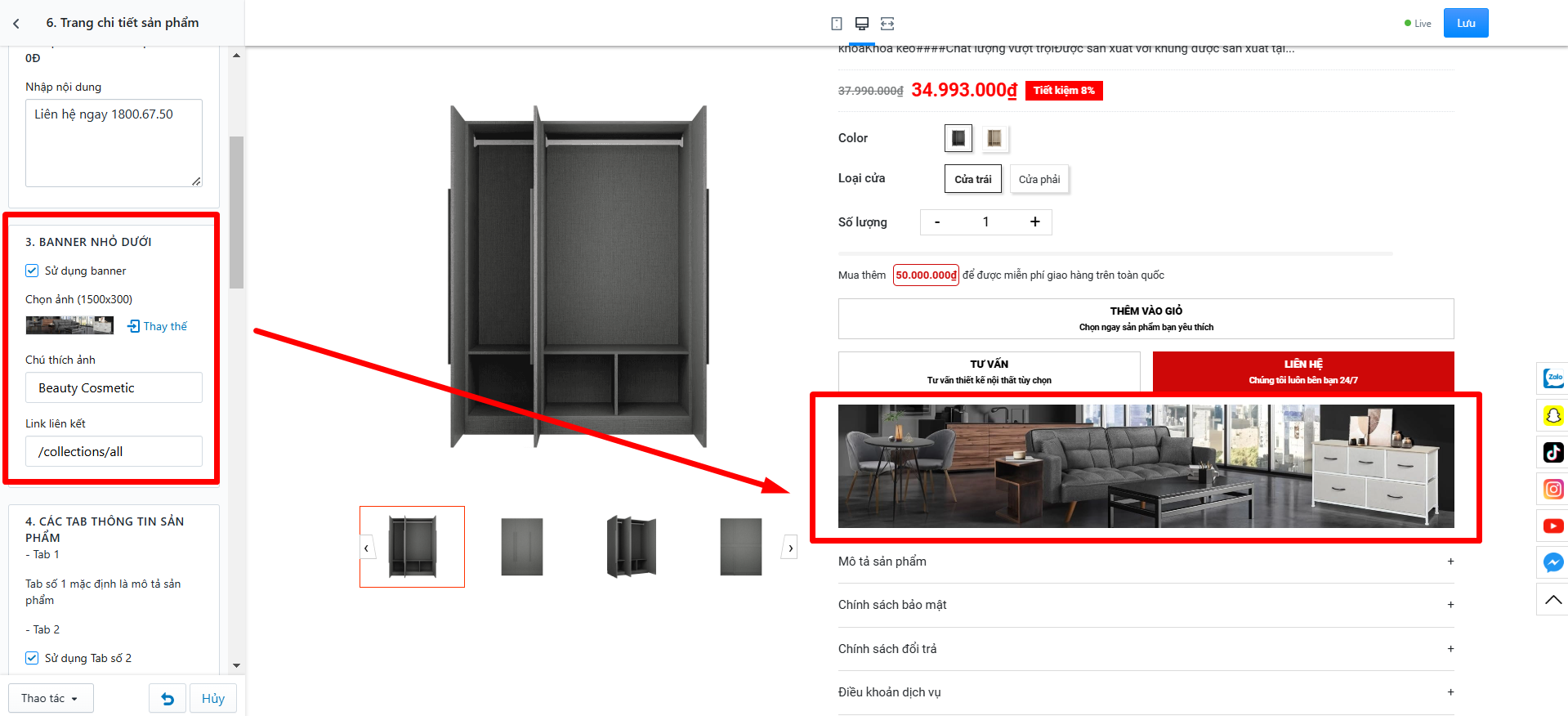Click the page title 6. Trang chi tiết sản phẩm

click(123, 23)
